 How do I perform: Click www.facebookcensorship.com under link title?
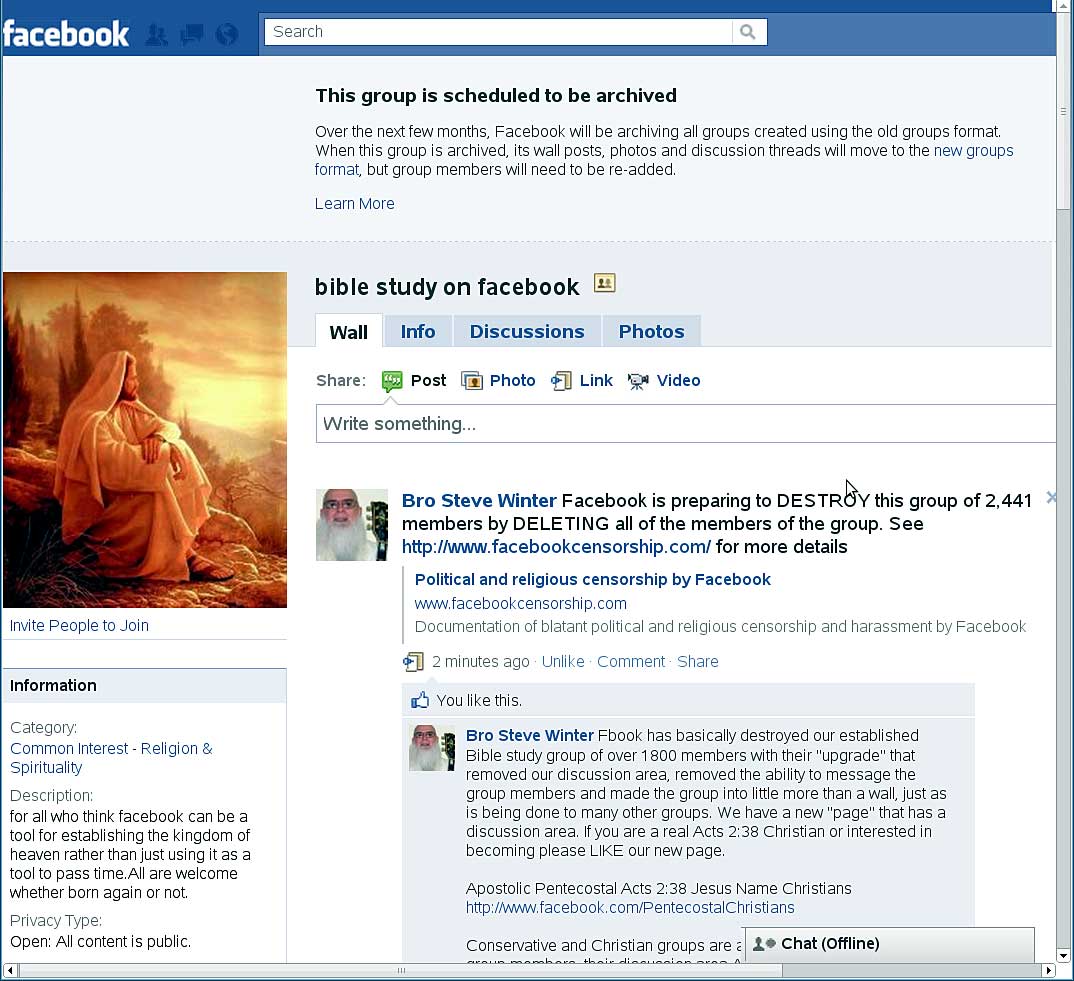[x=521, y=604]
